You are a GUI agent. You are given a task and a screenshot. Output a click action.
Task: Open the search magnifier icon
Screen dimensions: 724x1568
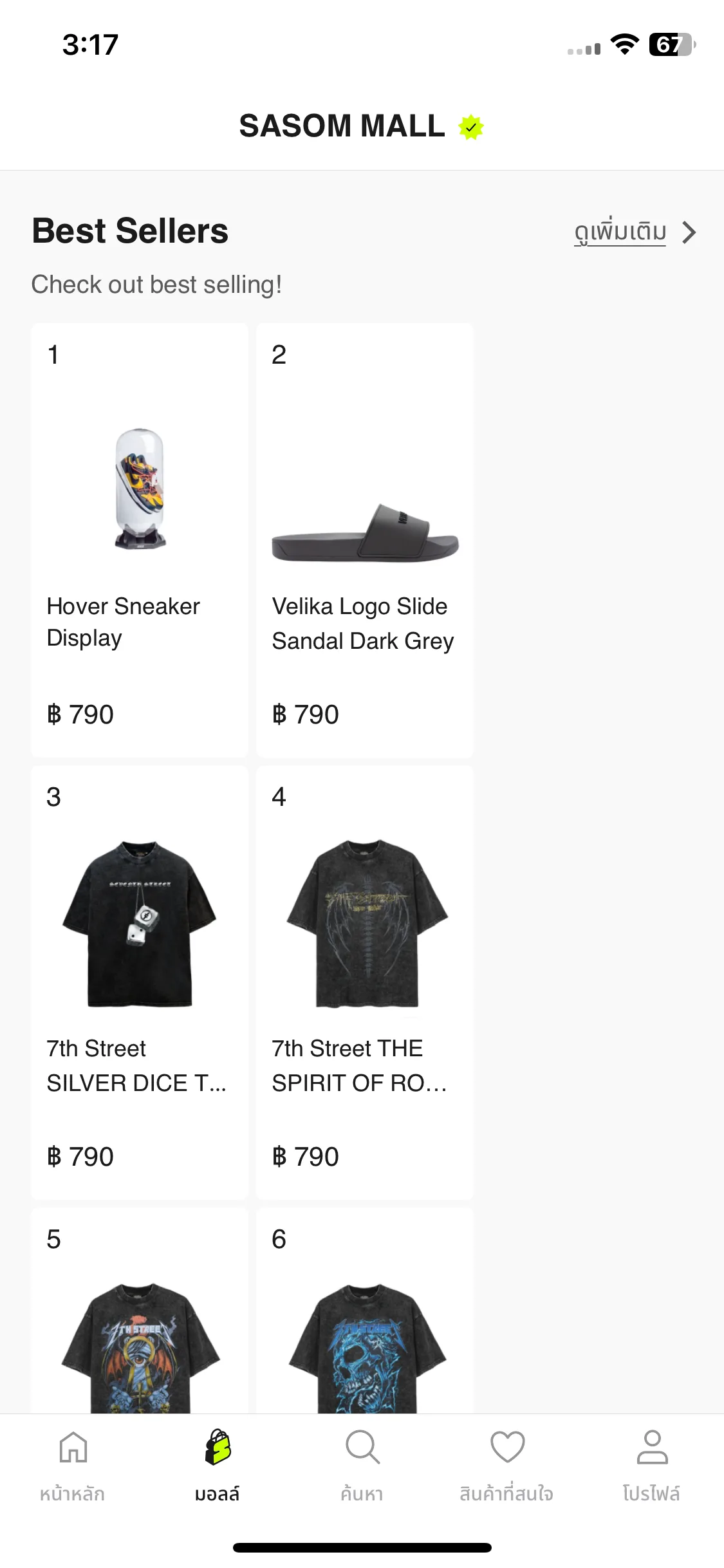tap(362, 1447)
